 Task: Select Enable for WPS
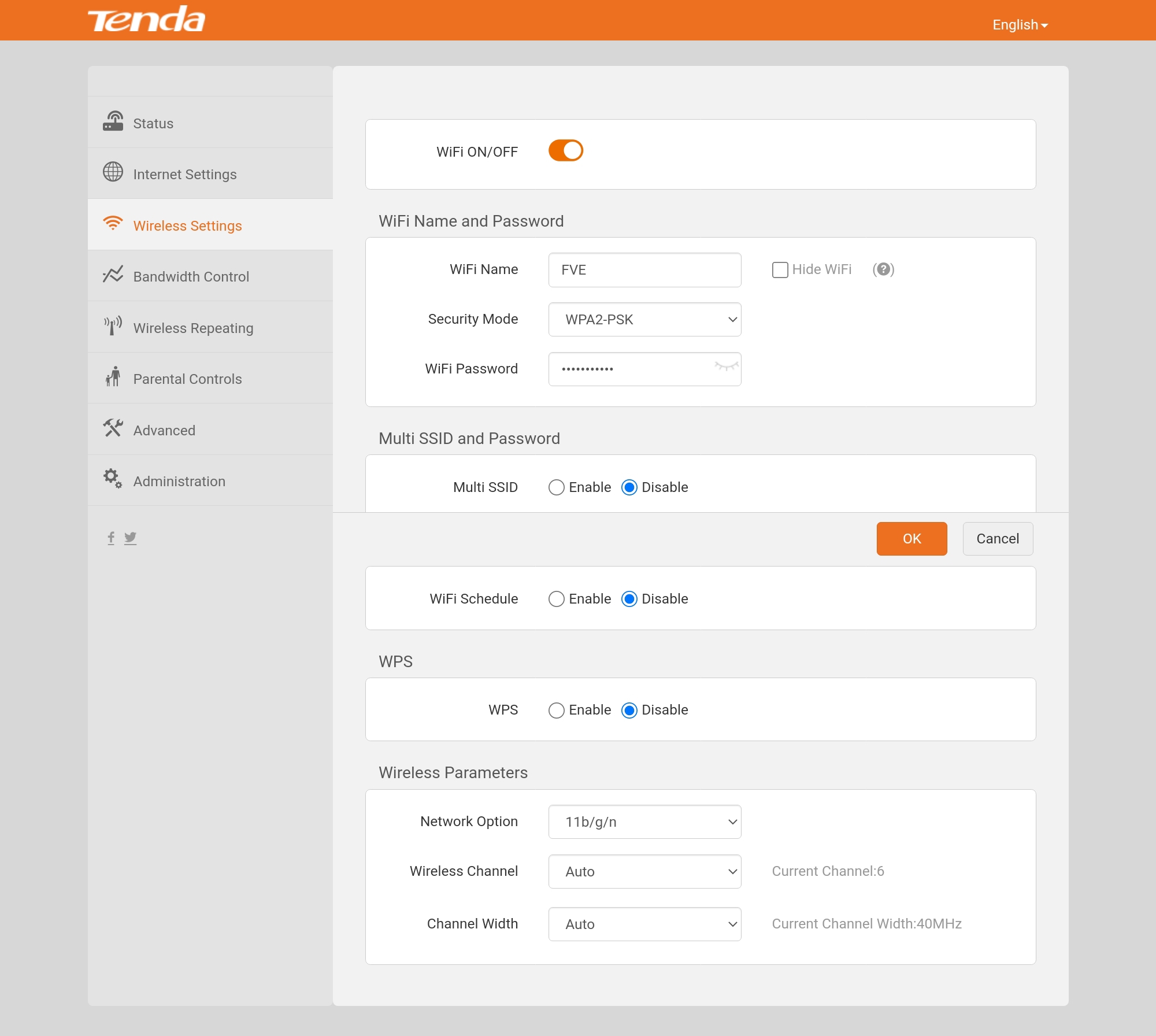pos(557,710)
